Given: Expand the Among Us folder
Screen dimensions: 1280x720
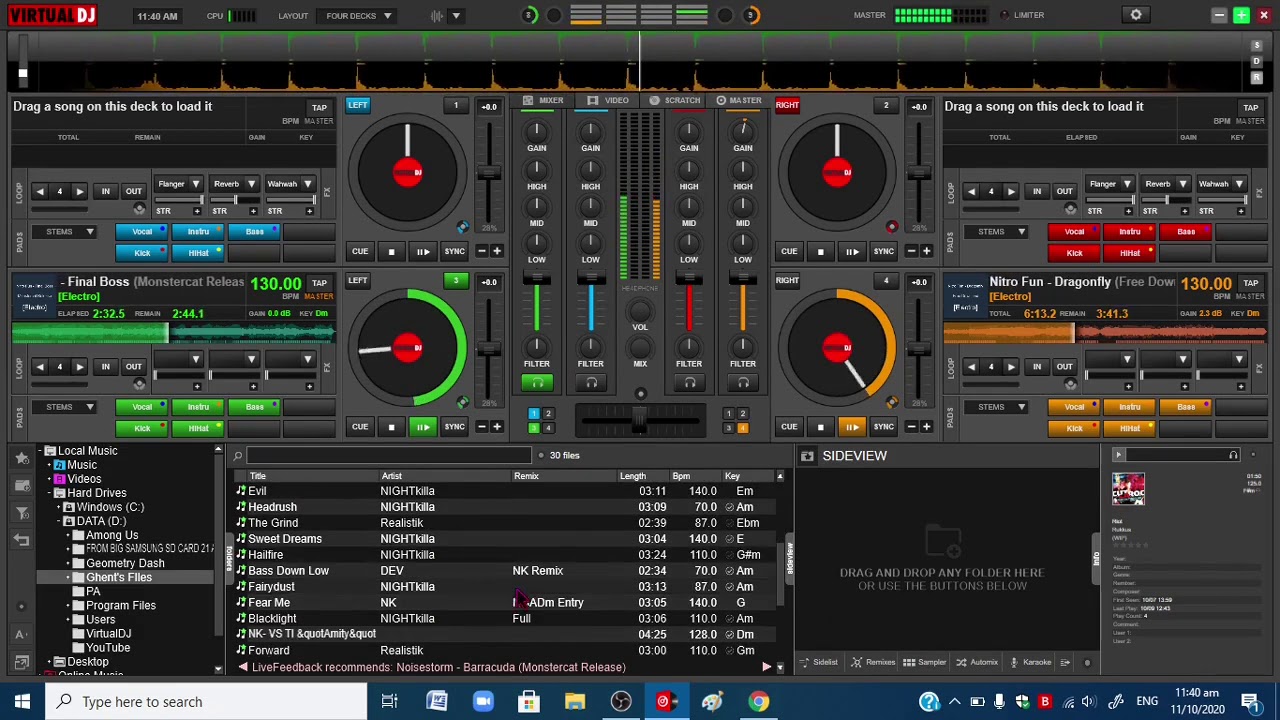Looking at the screenshot, I should 69,535.
